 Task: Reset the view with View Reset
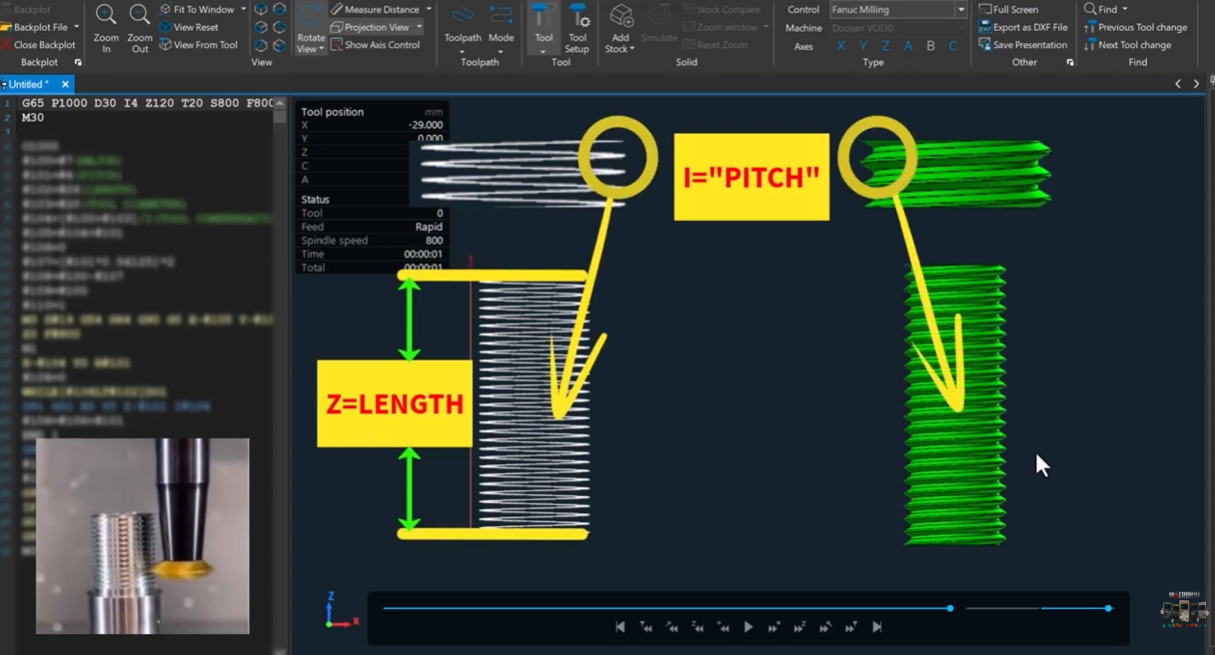pos(189,27)
